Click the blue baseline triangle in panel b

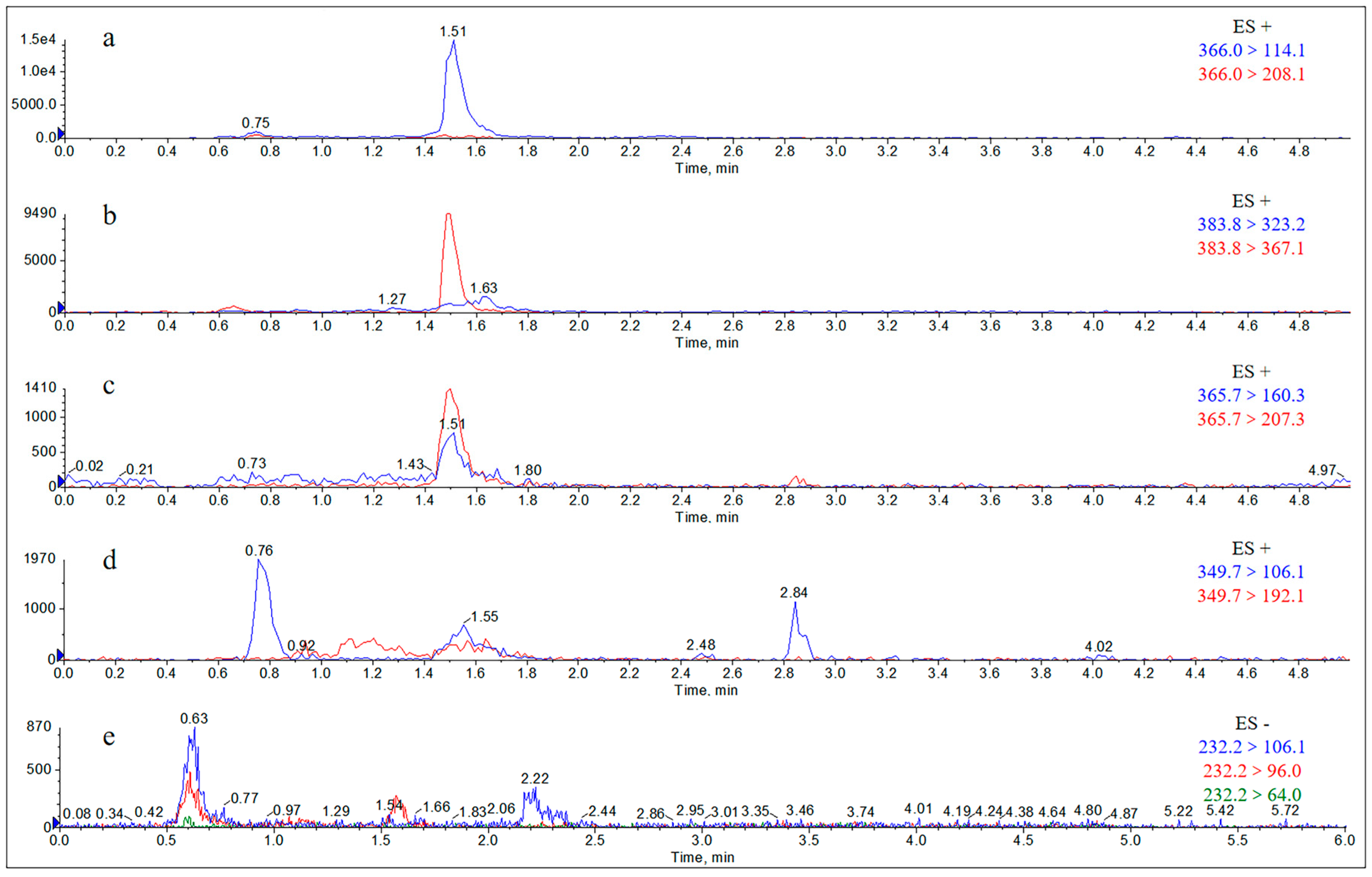point(61,308)
